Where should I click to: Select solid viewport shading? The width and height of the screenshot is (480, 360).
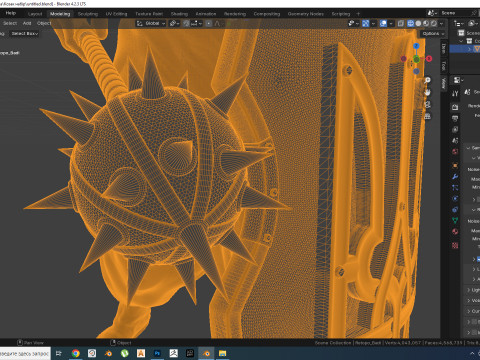[418, 23]
